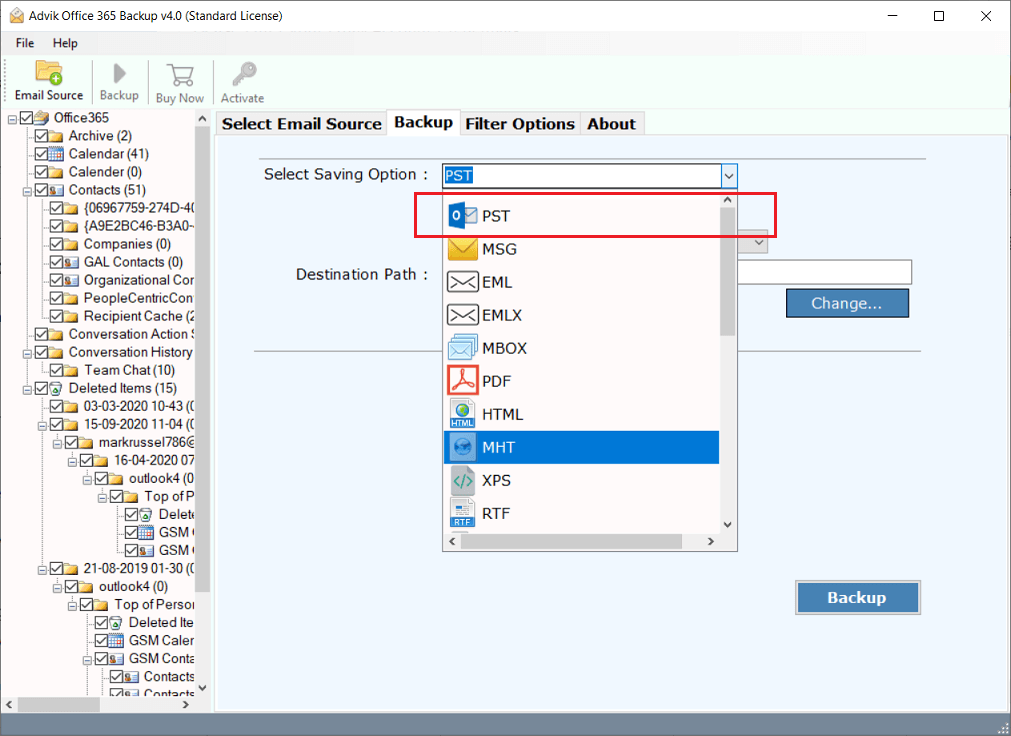
Task: Click the Buy Now shopping cart icon
Action: (180, 75)
